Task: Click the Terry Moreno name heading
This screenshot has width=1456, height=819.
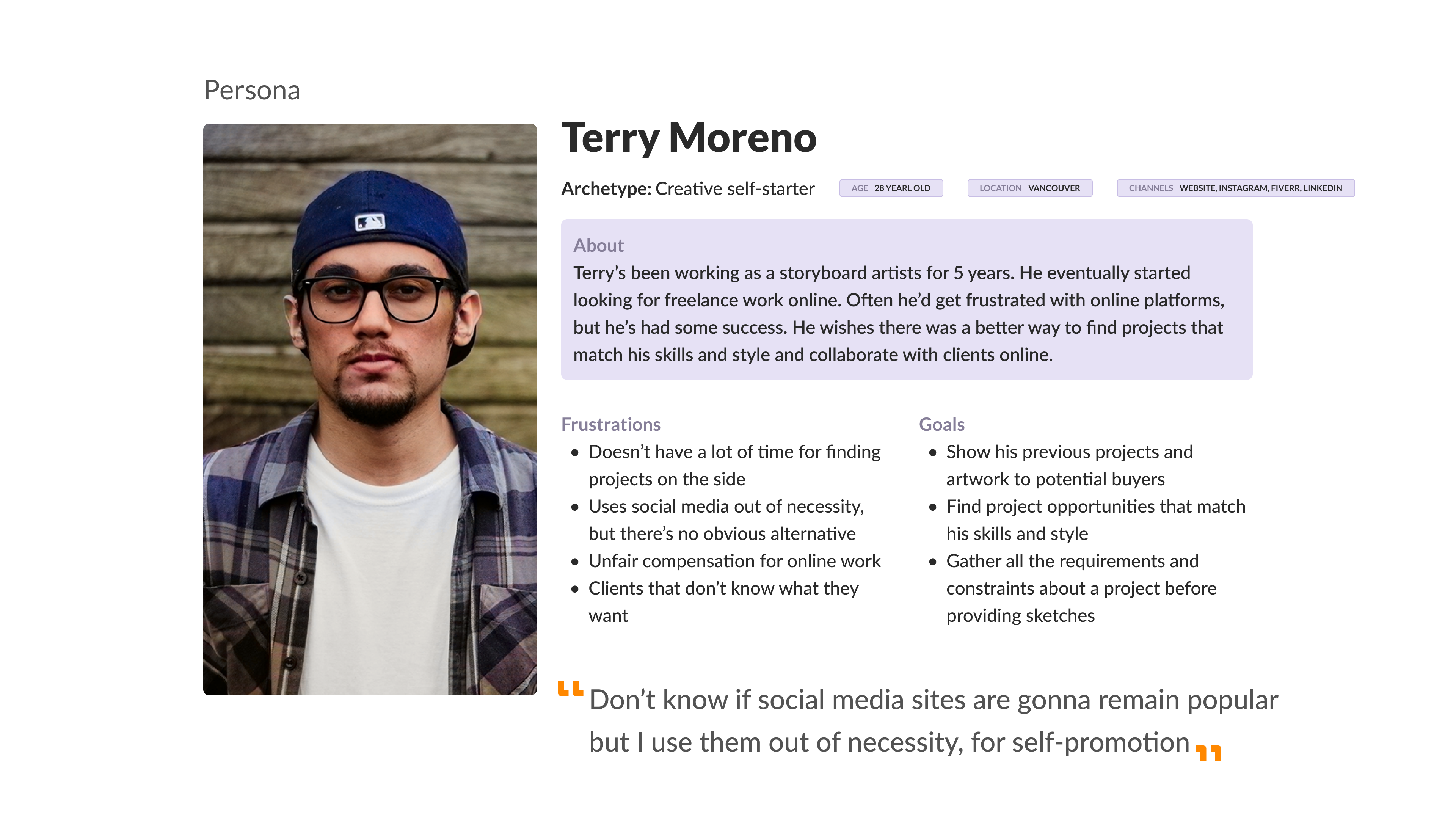Action: 689,138
